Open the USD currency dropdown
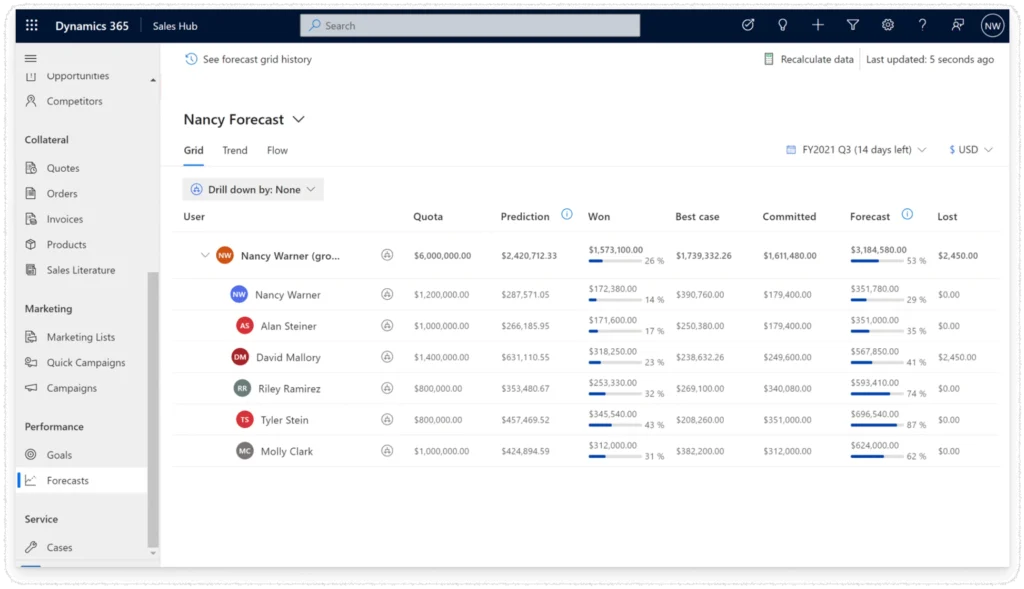 tap(970, 150)
